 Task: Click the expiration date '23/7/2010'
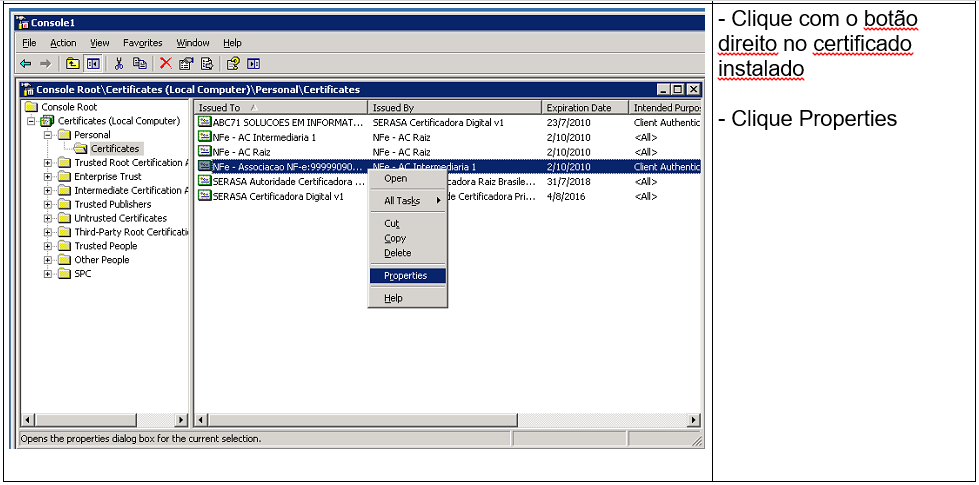[x=568, y=122]
